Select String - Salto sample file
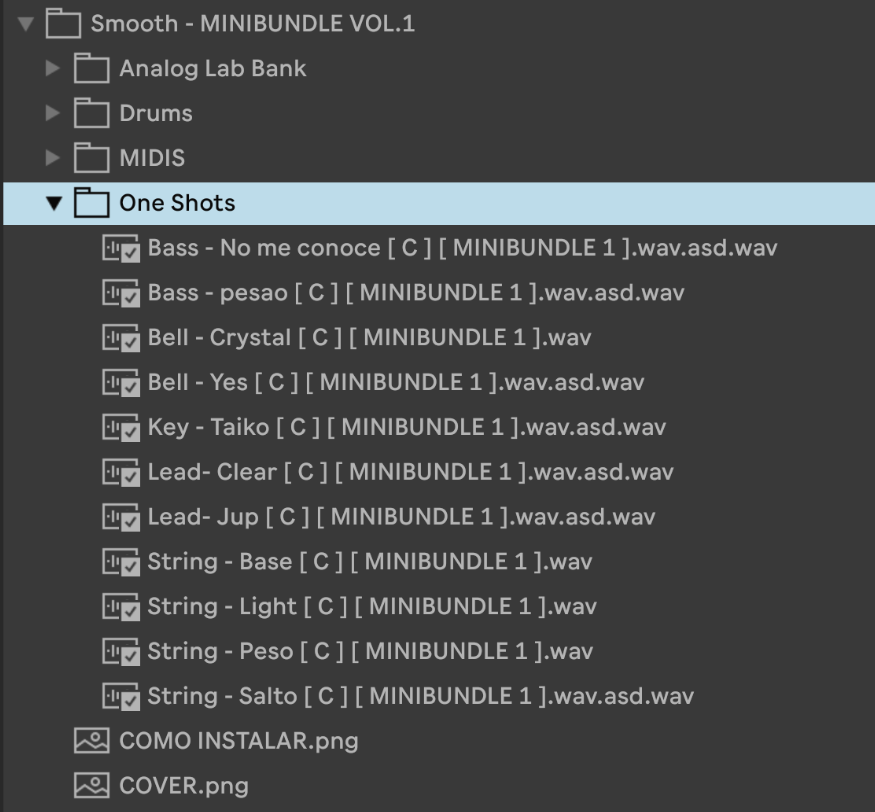The height and width of the screenshot is (812, 875). 420,696
